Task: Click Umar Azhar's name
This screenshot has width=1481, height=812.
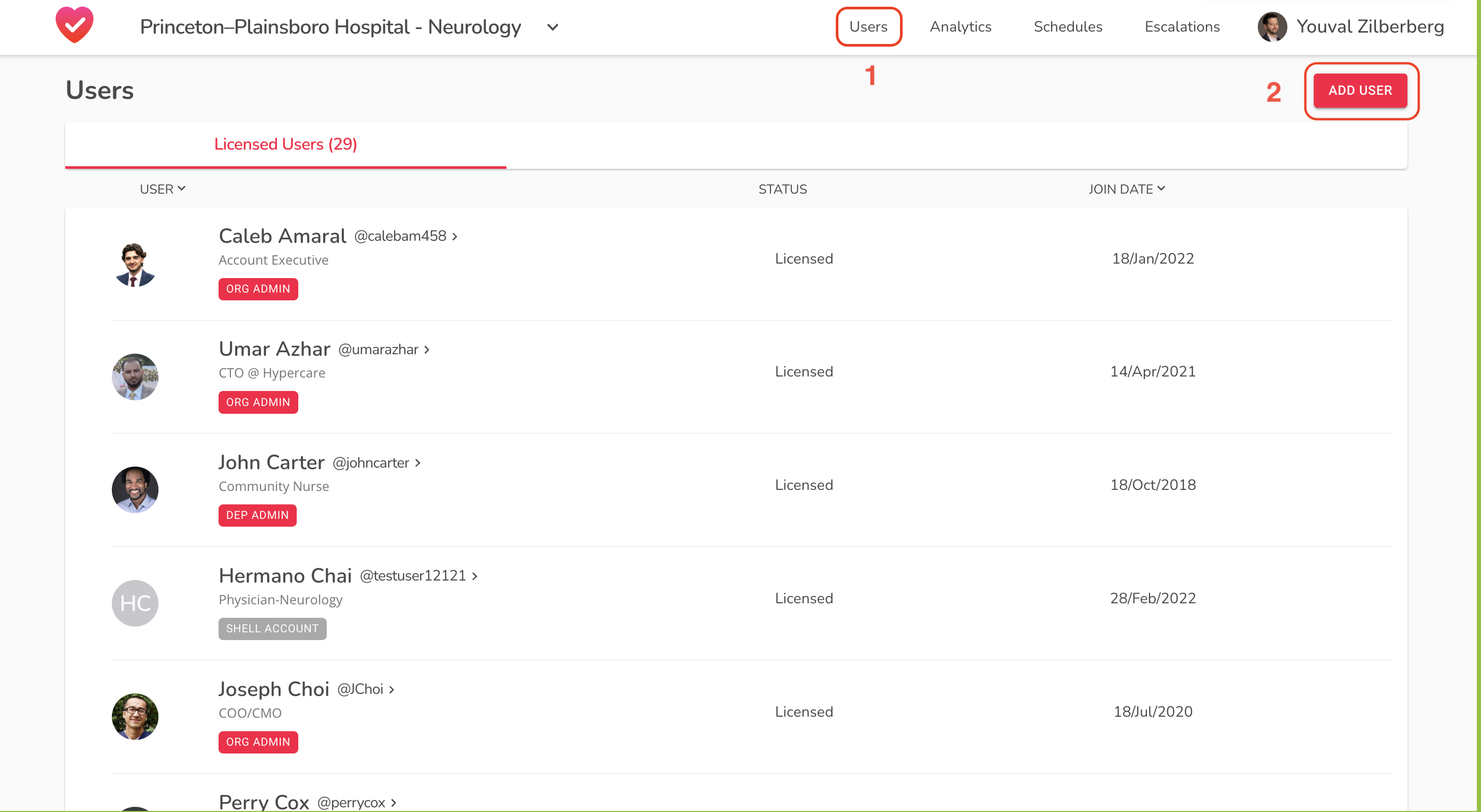Action: point(274,349)
